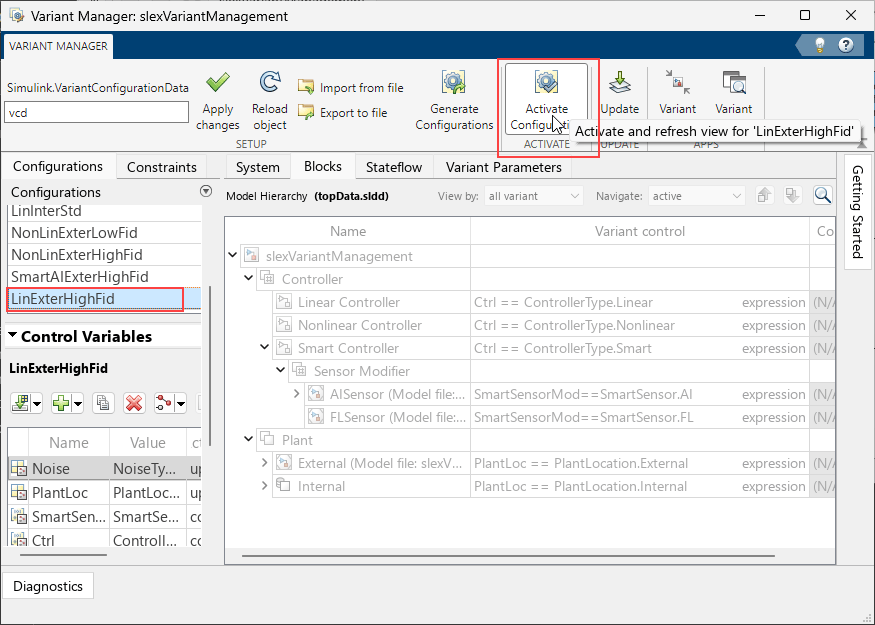Open the Getting Started side panel
The width and height of the screenshot is (875, 625).
tap(857, 212)
